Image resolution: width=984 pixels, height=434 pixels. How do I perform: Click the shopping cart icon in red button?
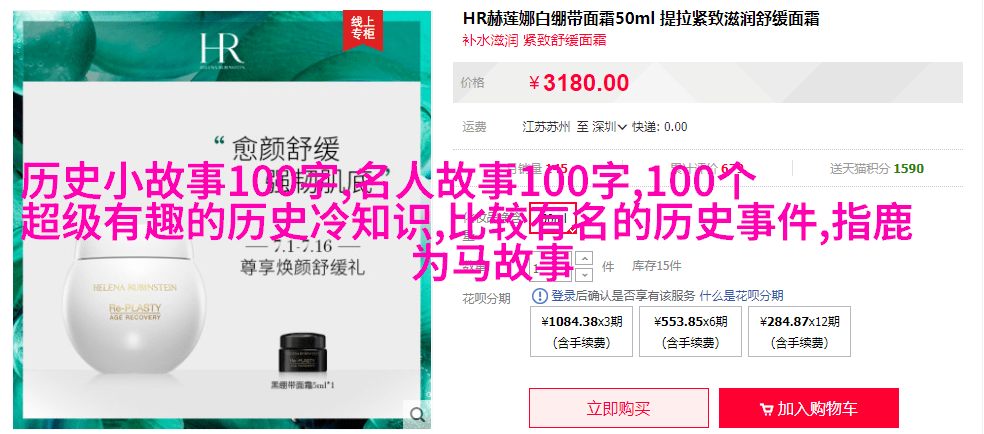766,410
